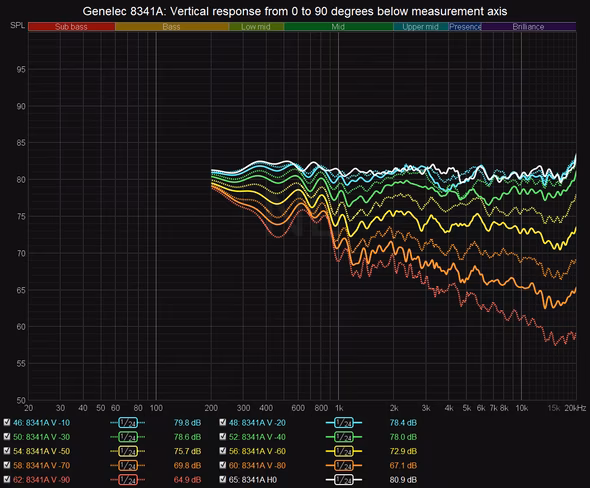The height and width of the screenshot is (488, 590).
Task: Toggle the 54: 8341A V -50 trace checkbox
Action: coord(7,451)
